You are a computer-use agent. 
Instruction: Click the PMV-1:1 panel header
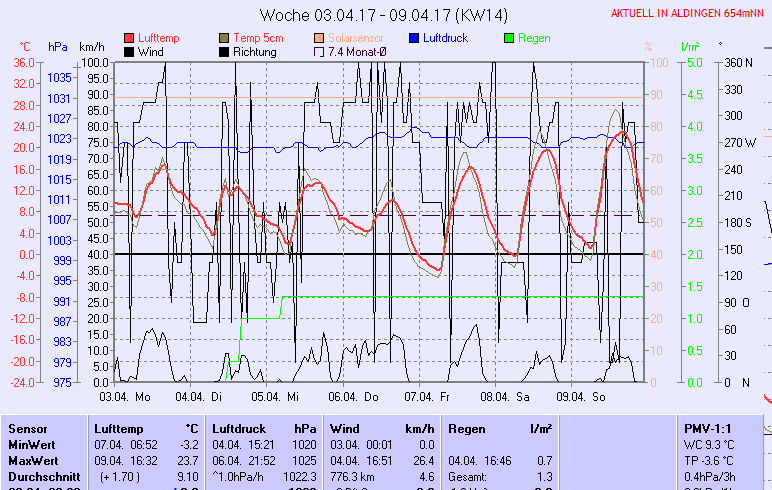point(706,428)
